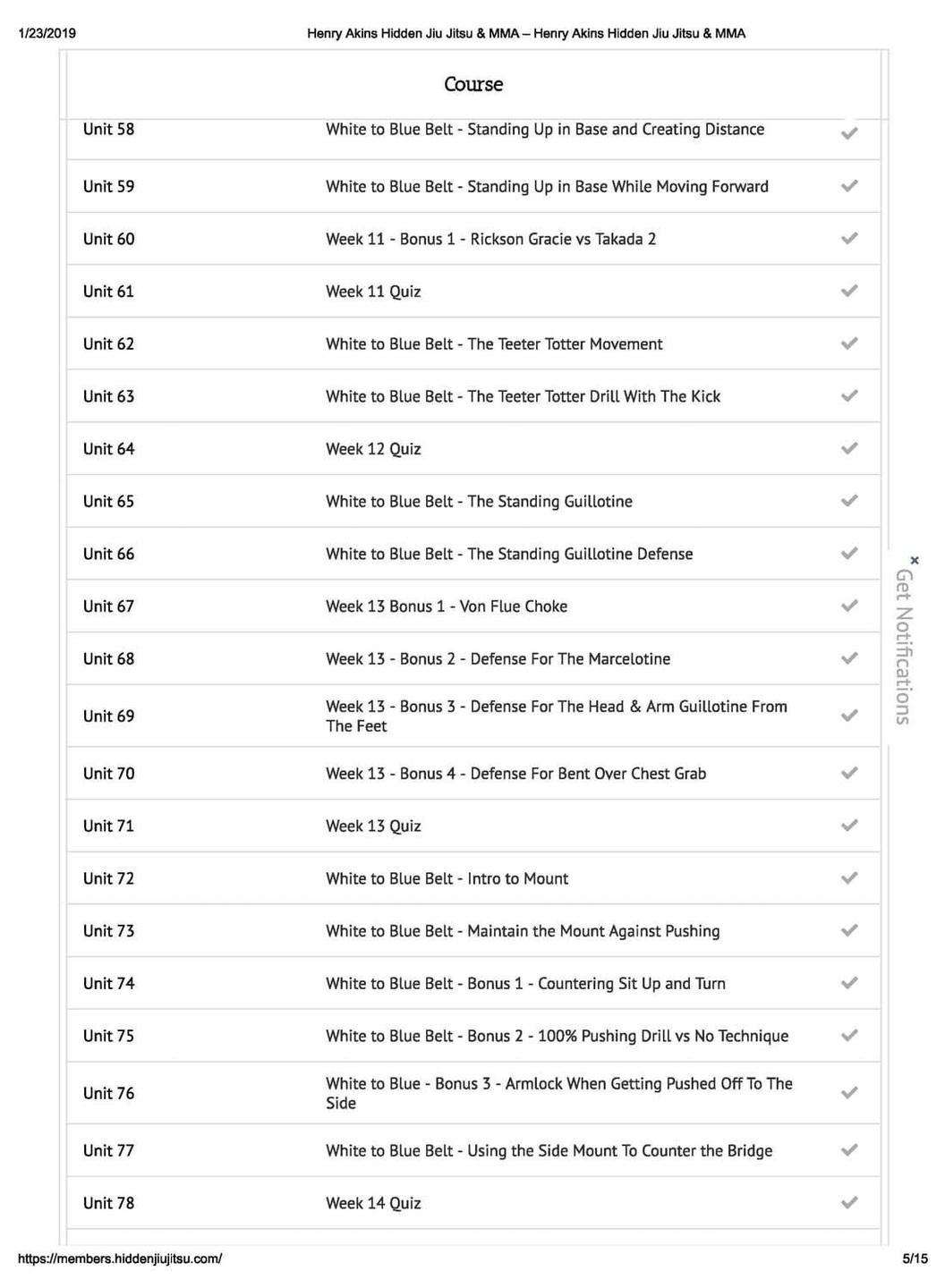Screen dimensions: 945x1288
Task: Open the Get Notifications side panel
Action: point(904,646)
